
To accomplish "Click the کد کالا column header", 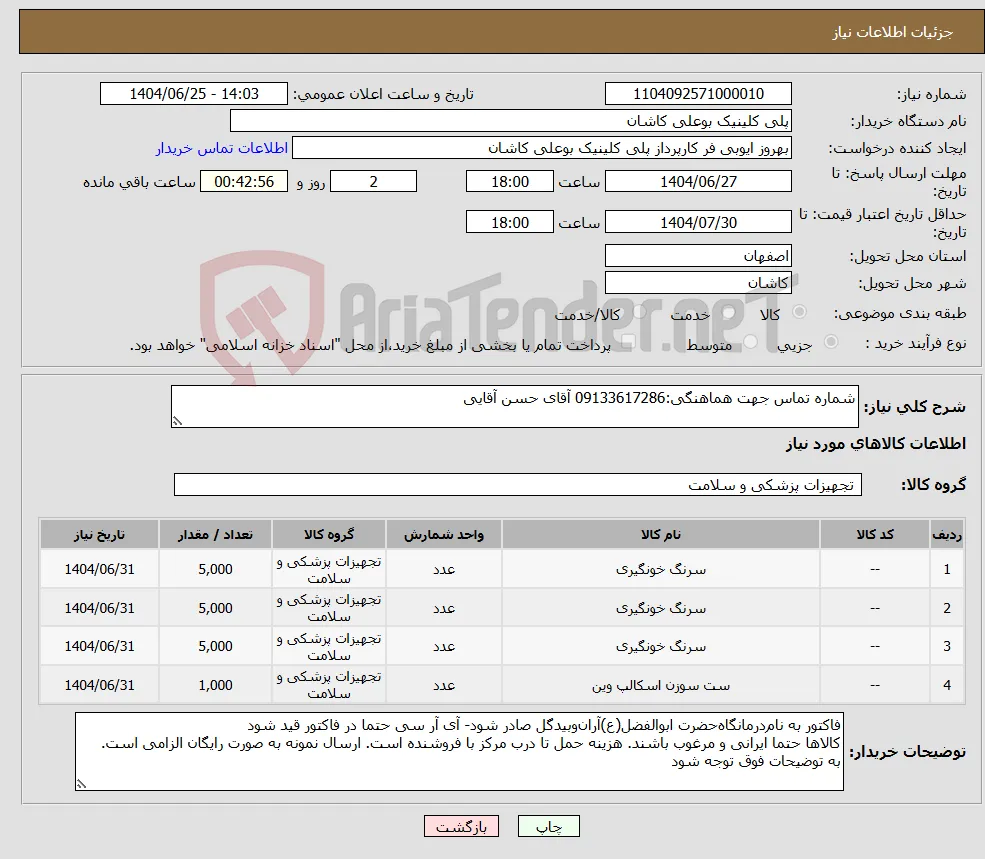I will 874,534.
